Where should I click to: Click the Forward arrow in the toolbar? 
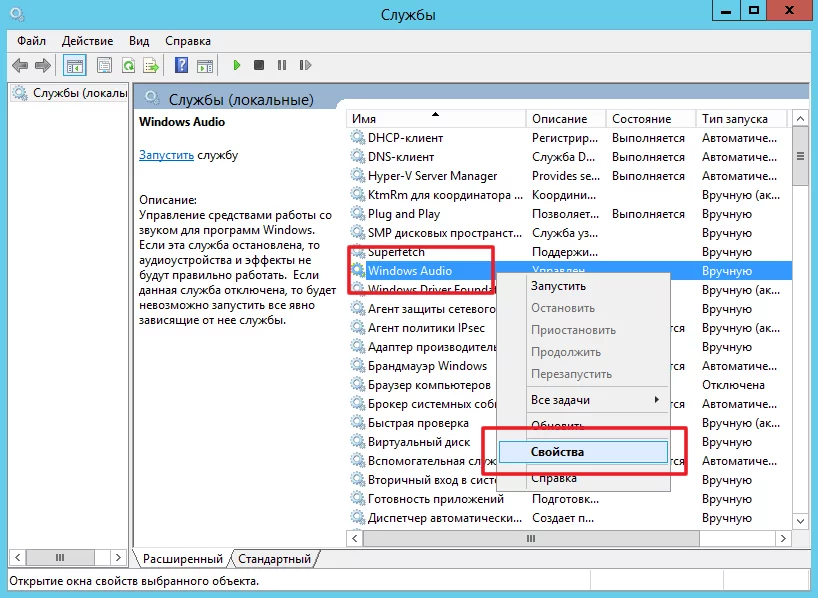(43, 65)
